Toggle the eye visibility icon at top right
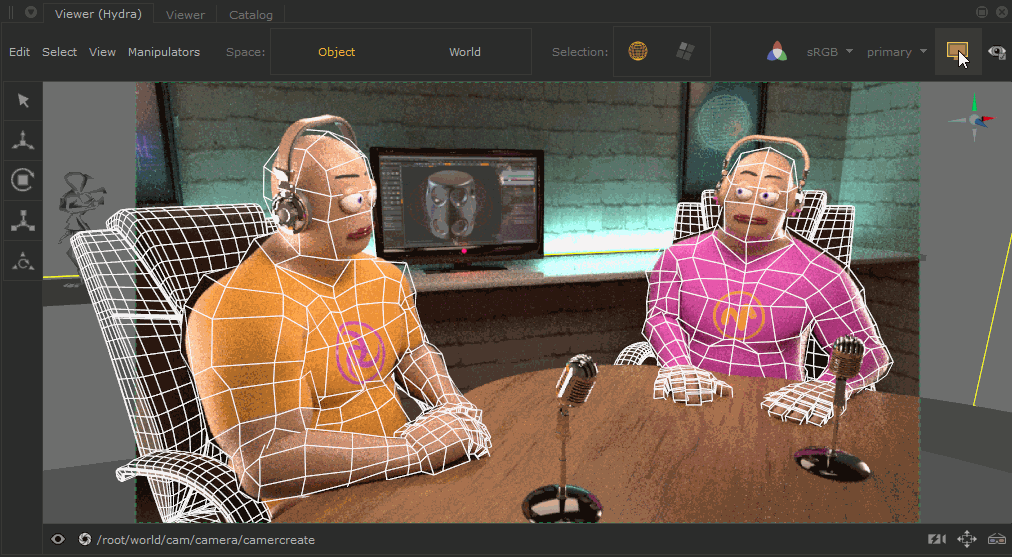This screenshot has height=557, width=1012. pos(996,52)
